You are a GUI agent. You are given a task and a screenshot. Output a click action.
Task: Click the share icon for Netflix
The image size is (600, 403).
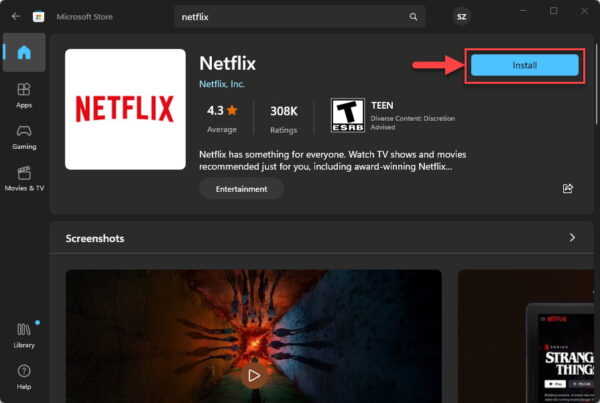coord(568,188)
